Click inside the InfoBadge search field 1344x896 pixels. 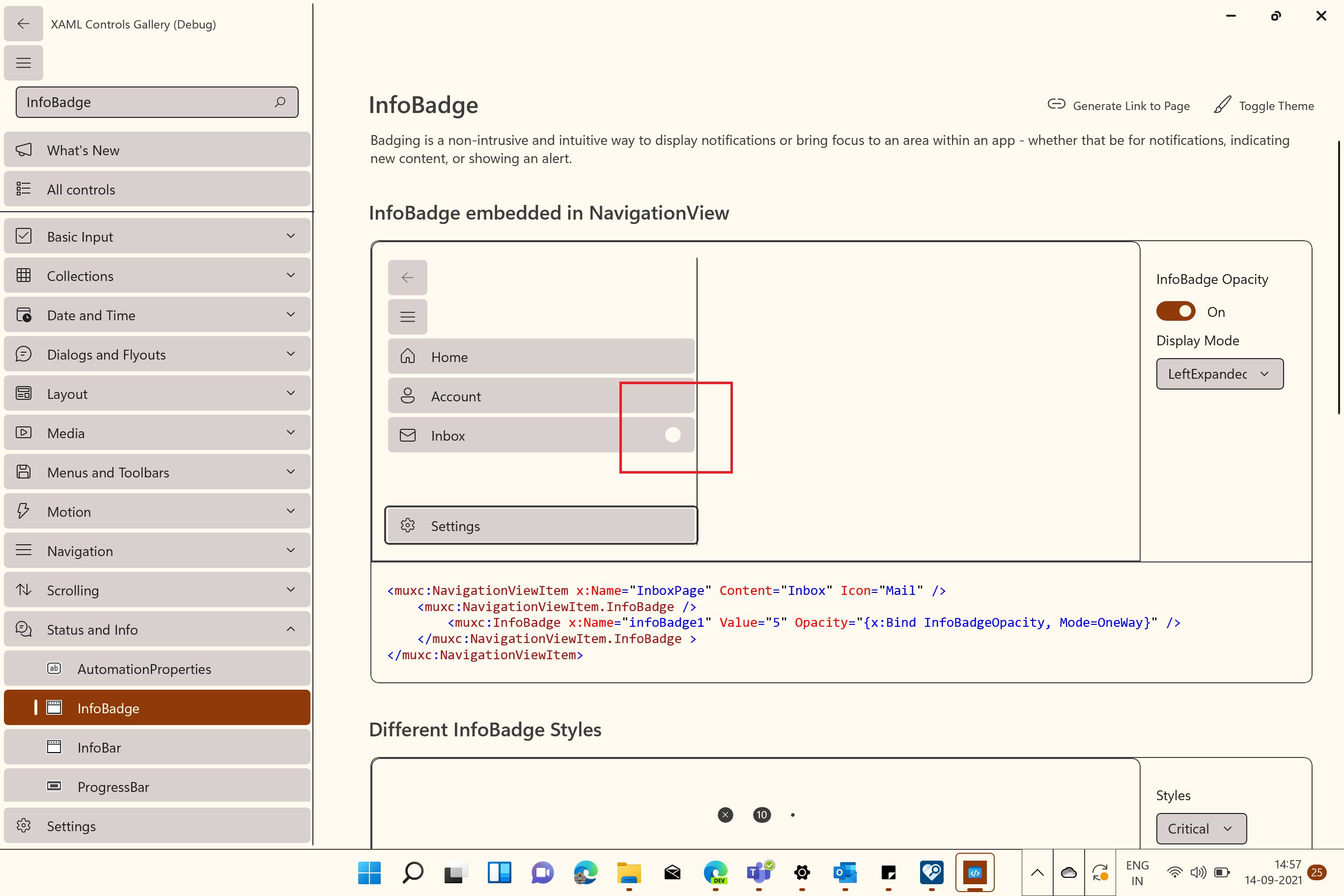pos(143,102)
